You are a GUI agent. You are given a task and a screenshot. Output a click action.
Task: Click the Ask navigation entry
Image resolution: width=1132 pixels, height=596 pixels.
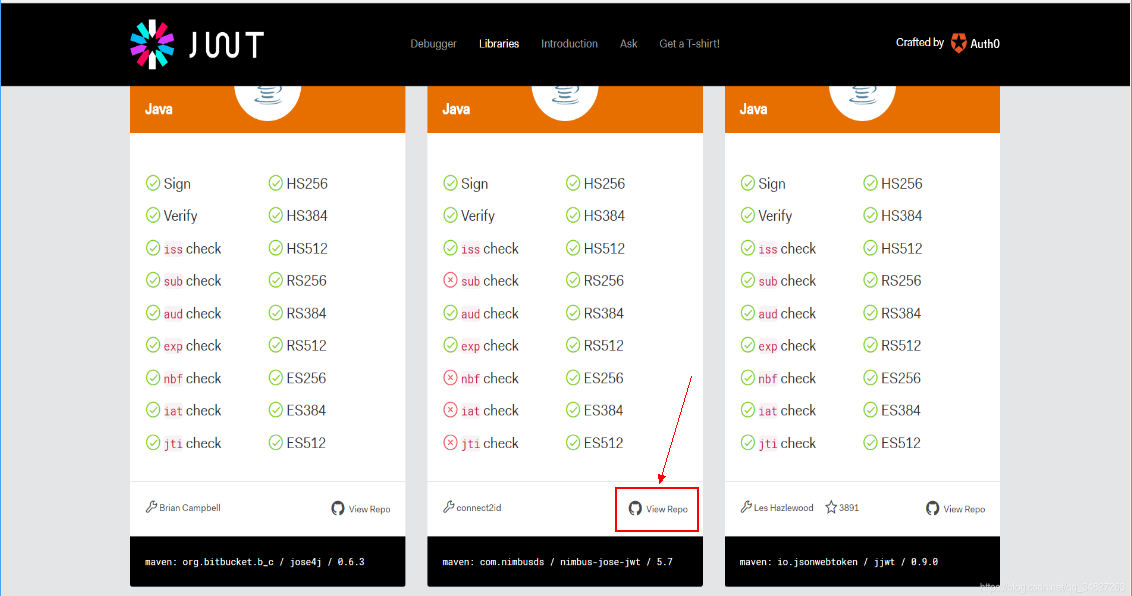(x=628, y=43)
